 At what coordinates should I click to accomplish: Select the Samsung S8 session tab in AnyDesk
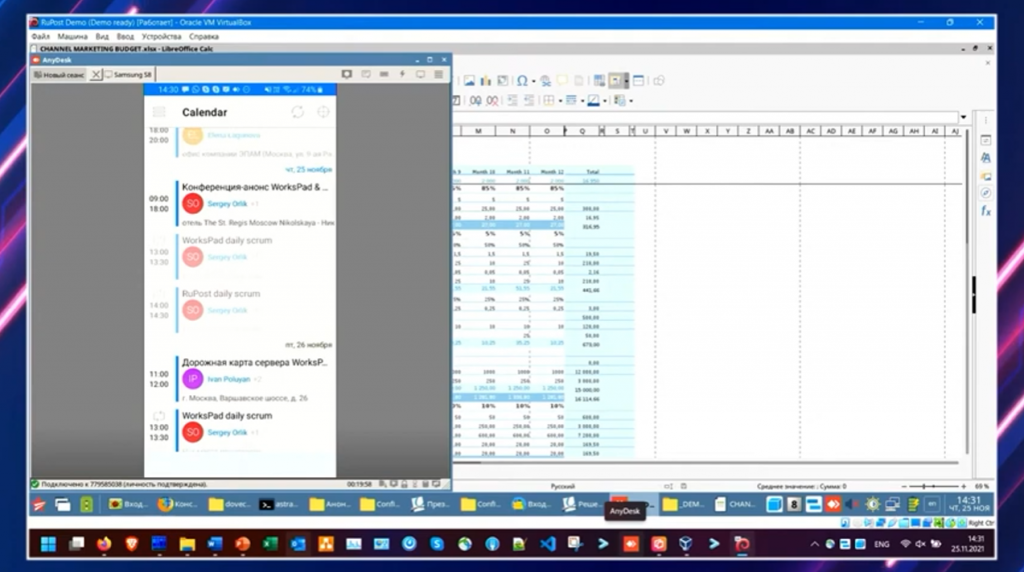tap(129, 74)
